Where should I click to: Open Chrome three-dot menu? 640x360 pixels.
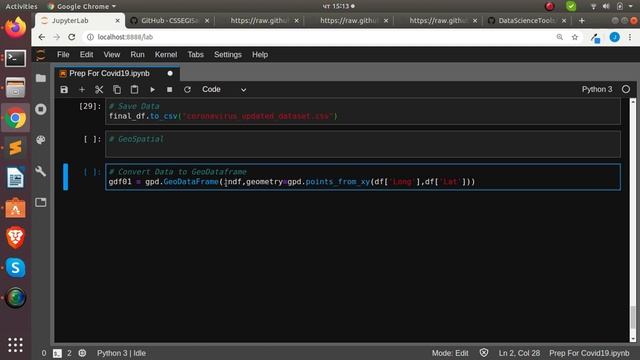tap(630, 37)
